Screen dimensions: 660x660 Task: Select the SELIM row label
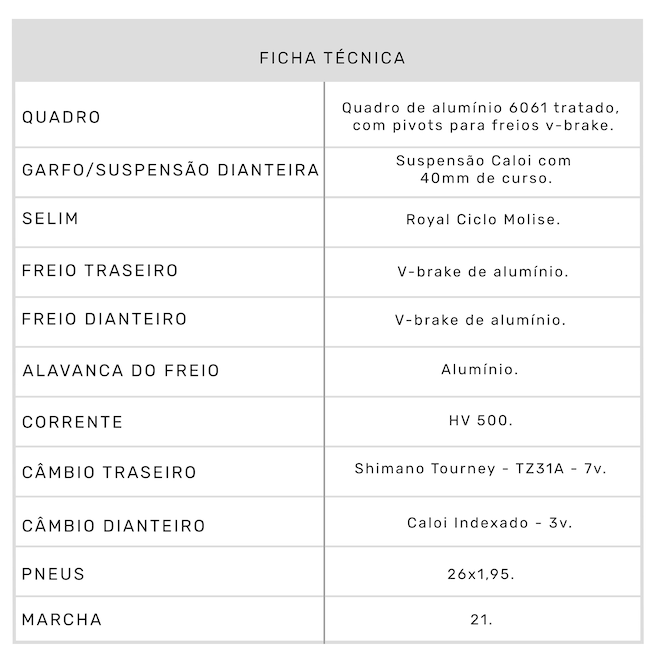(x=50, y=218)
